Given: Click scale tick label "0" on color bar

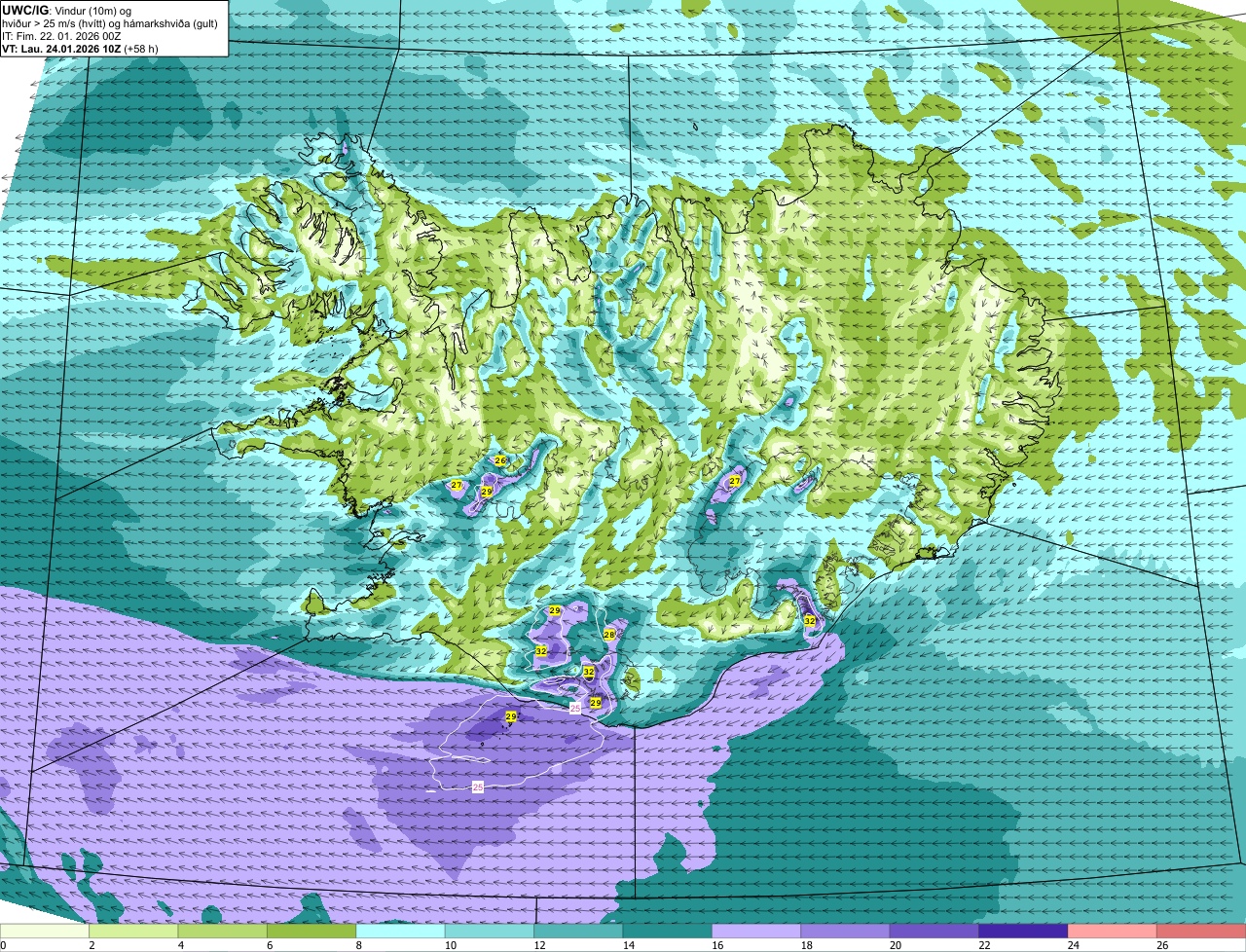Looking at the screenshot, I should pyautogui.click(x=3, y=945).
